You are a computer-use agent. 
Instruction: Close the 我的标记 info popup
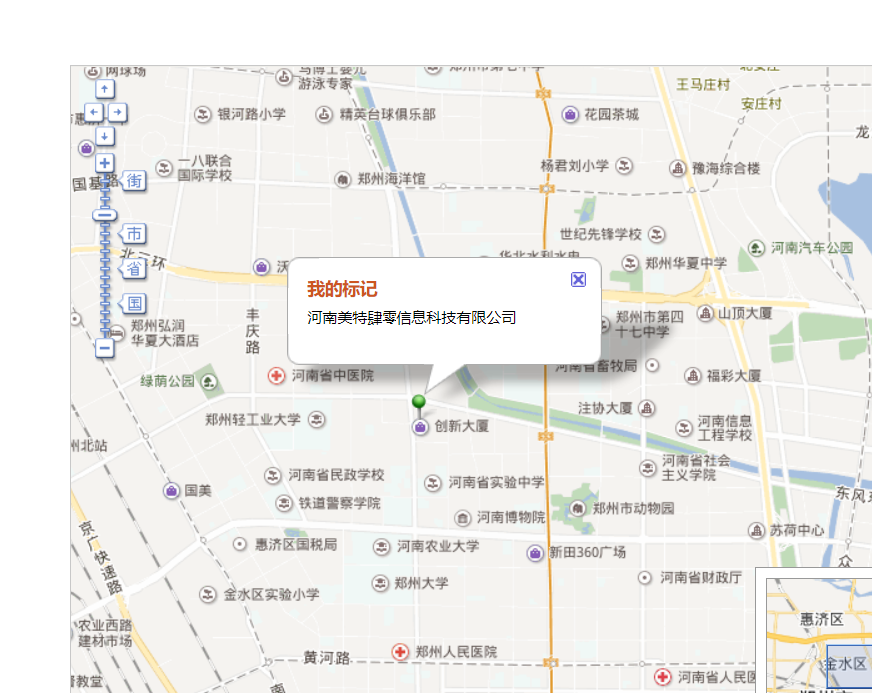[x=578, y=279]
